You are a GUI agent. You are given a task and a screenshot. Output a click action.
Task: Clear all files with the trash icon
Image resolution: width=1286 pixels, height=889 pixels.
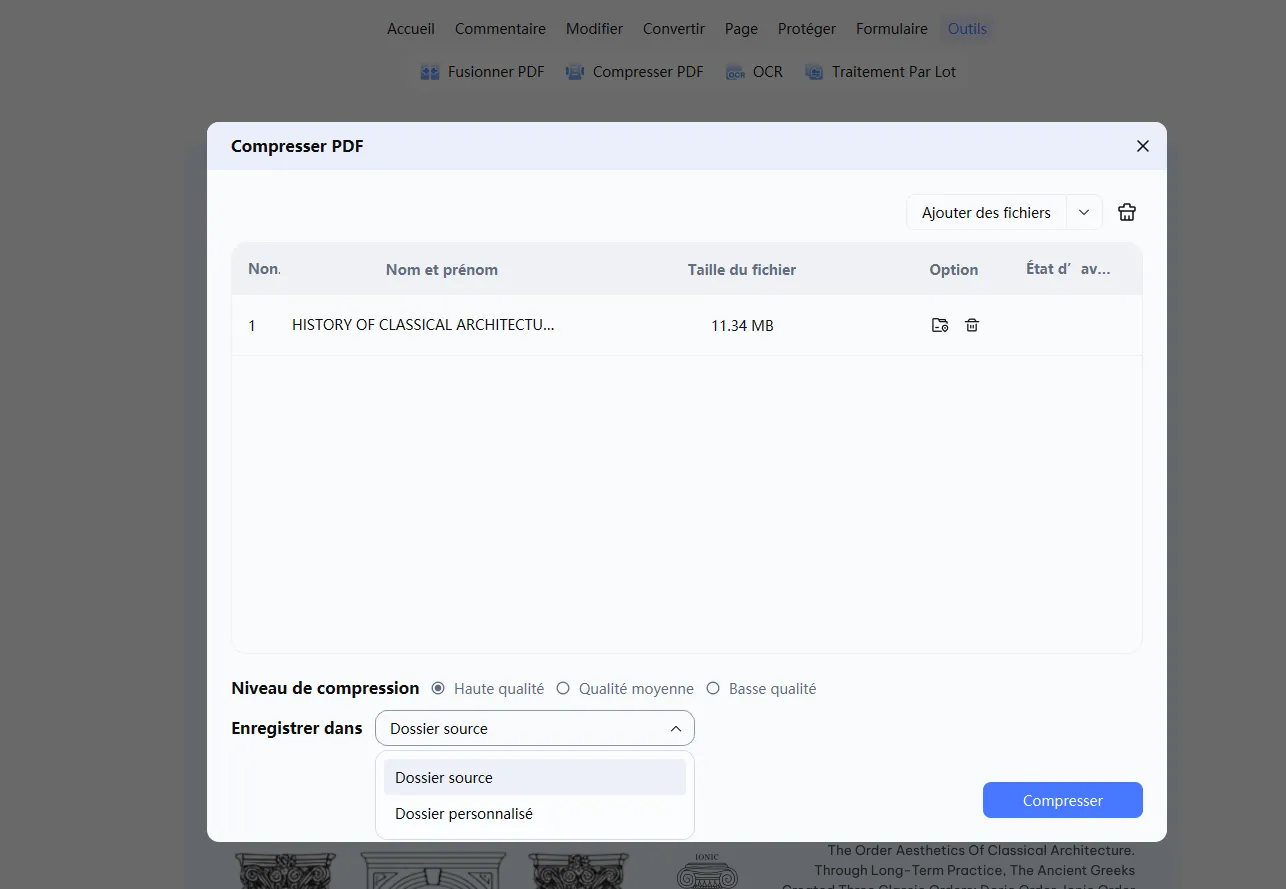[x=1127, y=212]
